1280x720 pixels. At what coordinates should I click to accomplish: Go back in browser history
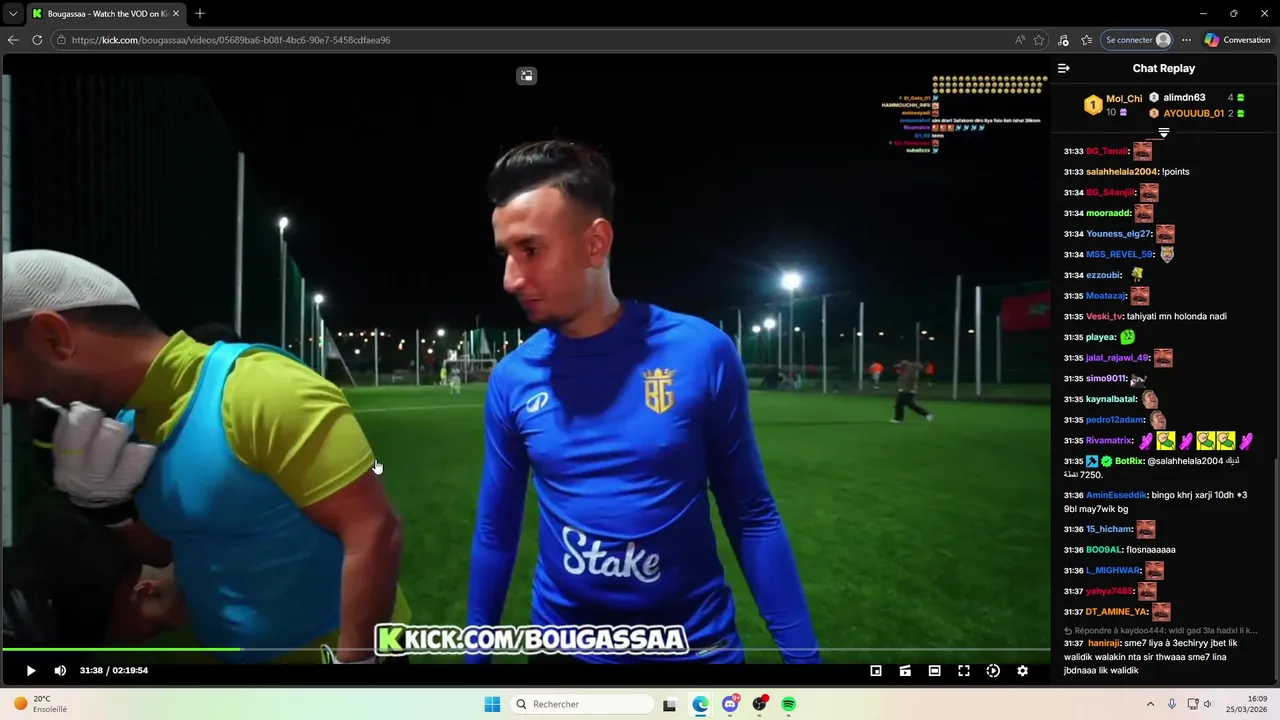[13, 40]
